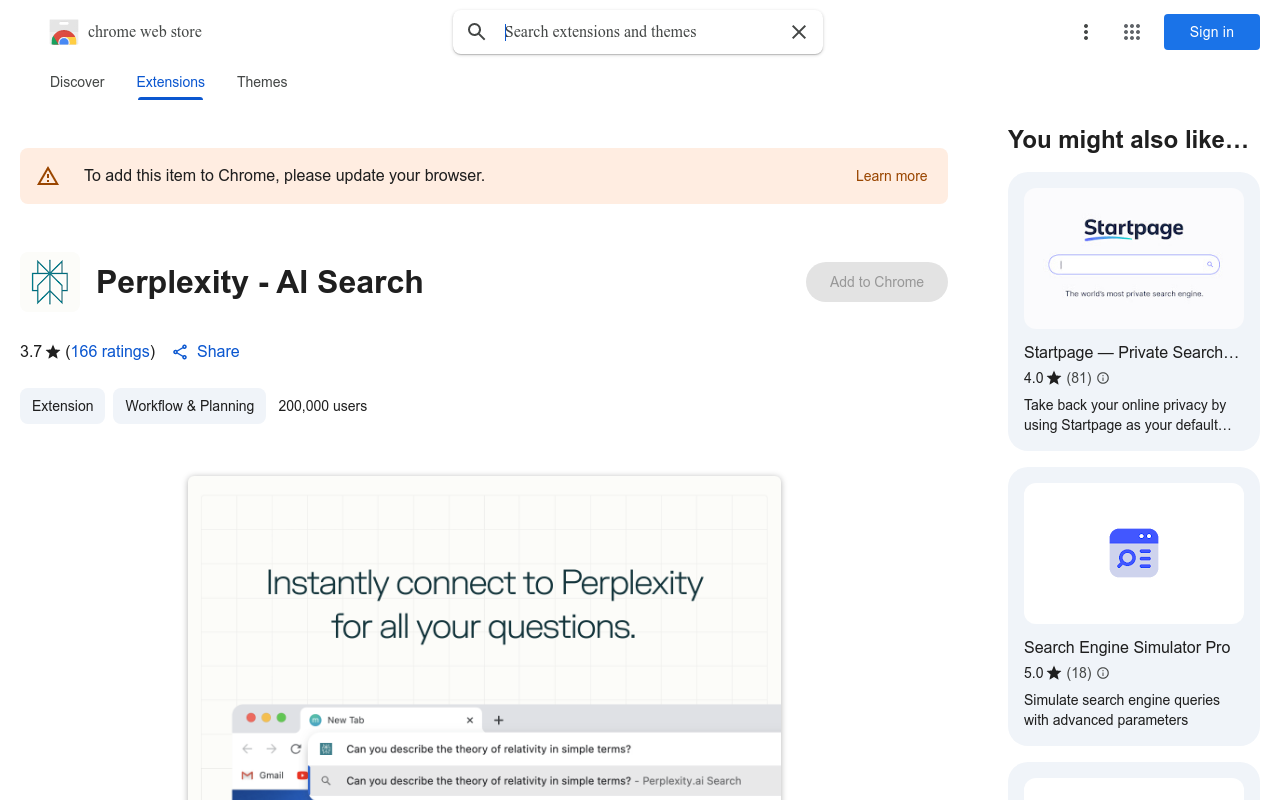Click the You might also like heading
The height and width of the screenshot is (800, 1280).
pos(1128,140)
